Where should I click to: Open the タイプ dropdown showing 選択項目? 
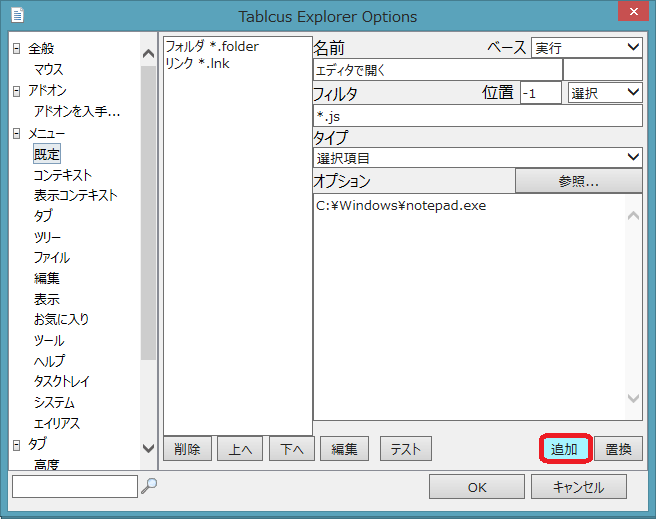coord(477,158)
